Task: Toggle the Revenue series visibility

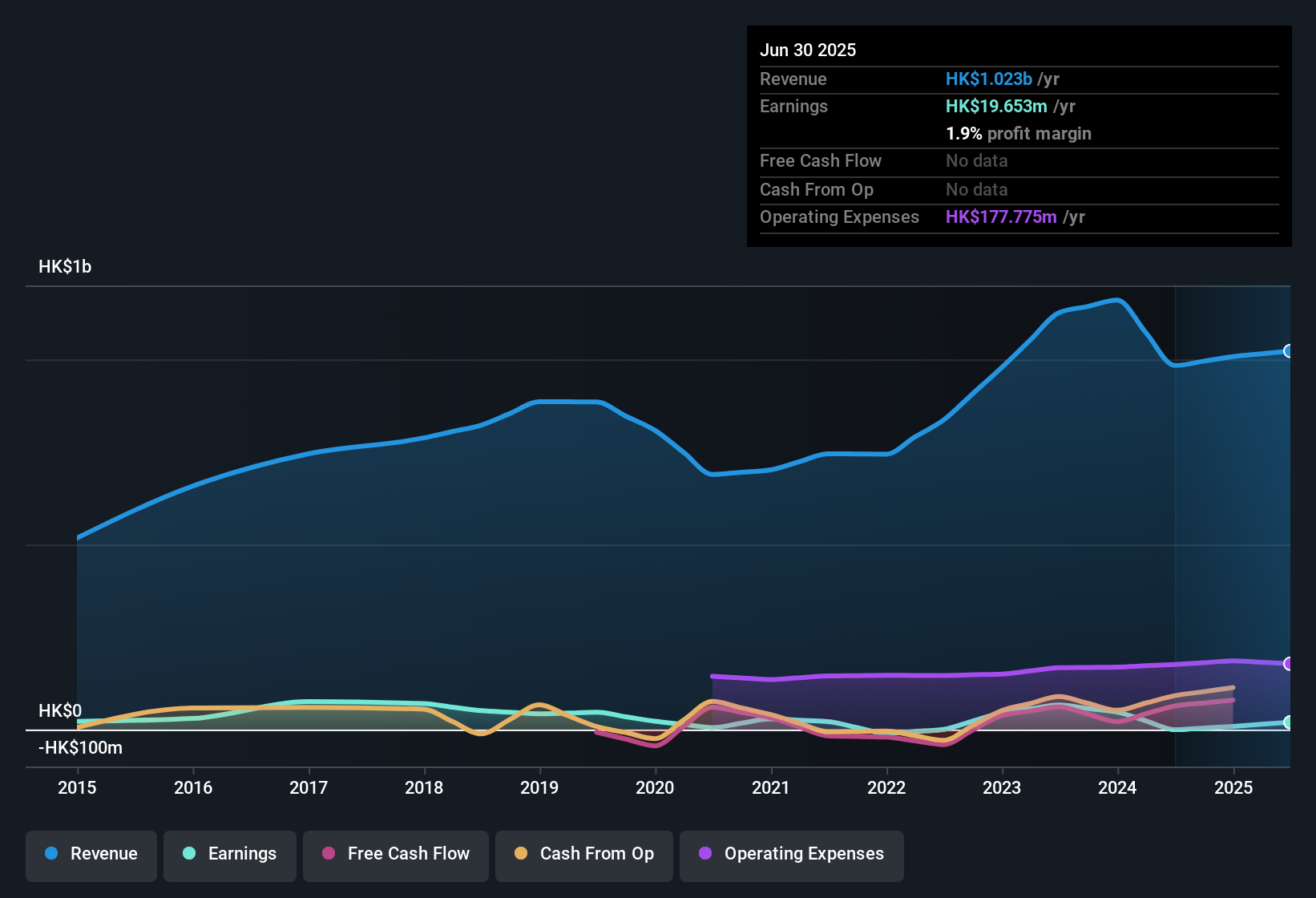Action: (x=91, y=855)
